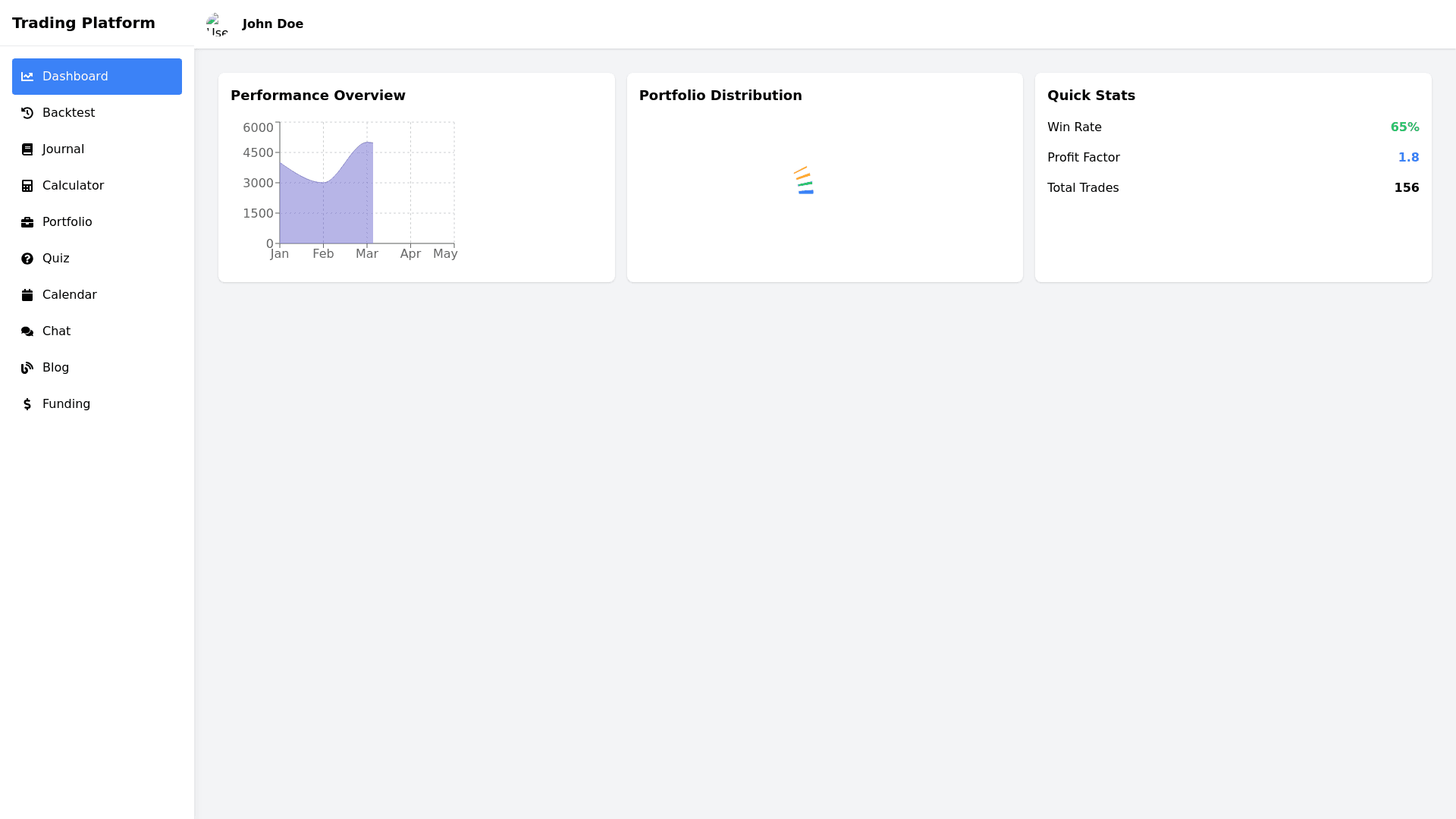Click the Dashboard chart-line icon
The image size is (1456, 819).
27,77
